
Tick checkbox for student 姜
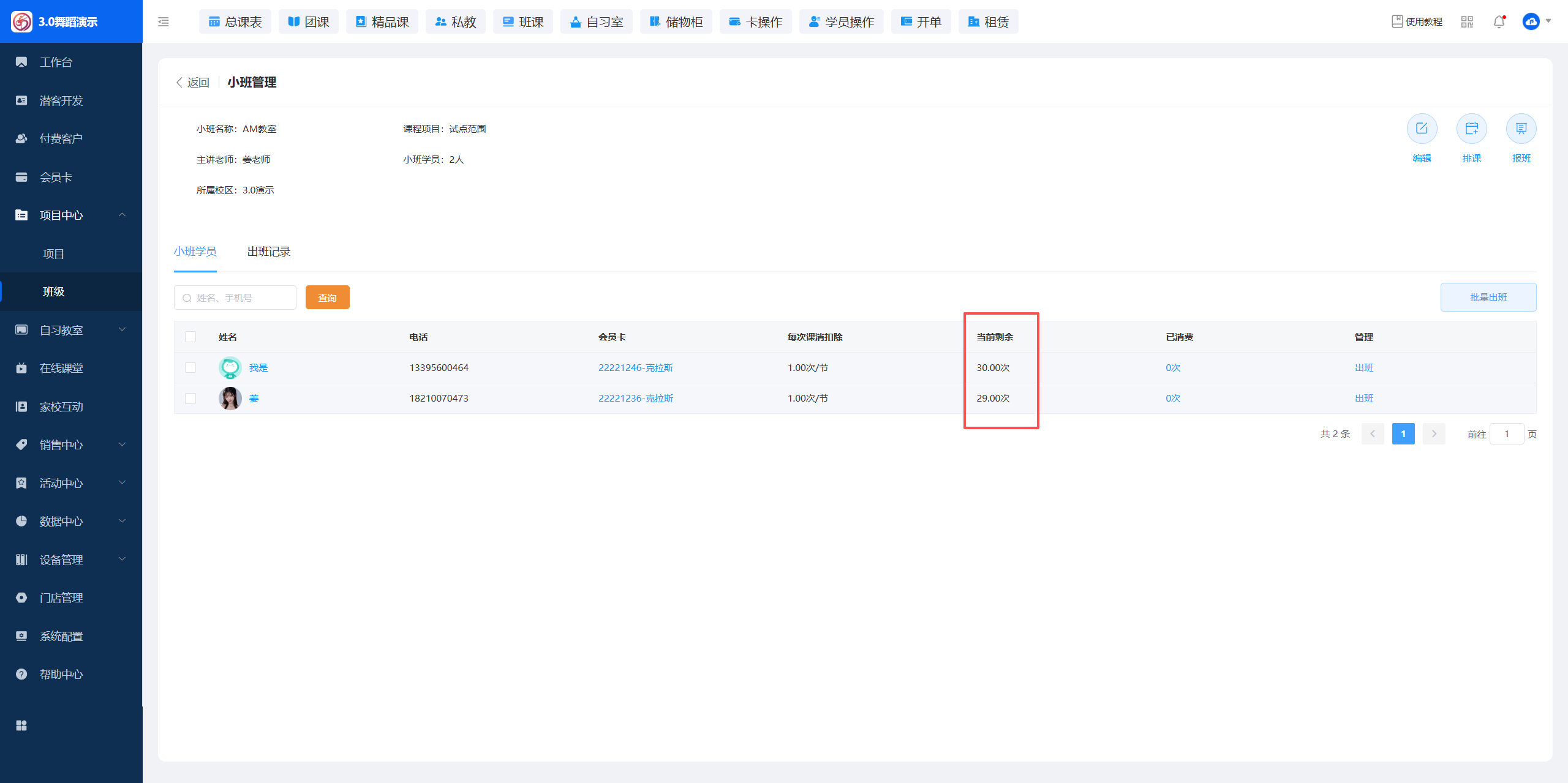tap(190, 398)
